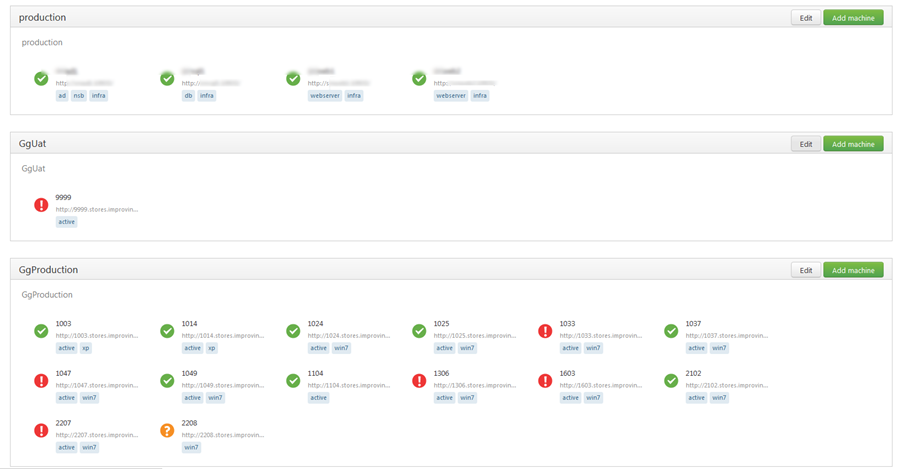Open machine 1025 by its name
Screen dimensions: 897x469
441,324
